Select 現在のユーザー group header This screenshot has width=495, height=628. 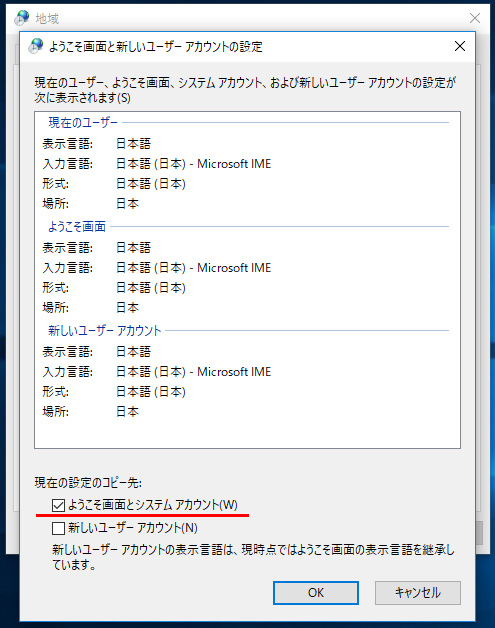(83, 123)
